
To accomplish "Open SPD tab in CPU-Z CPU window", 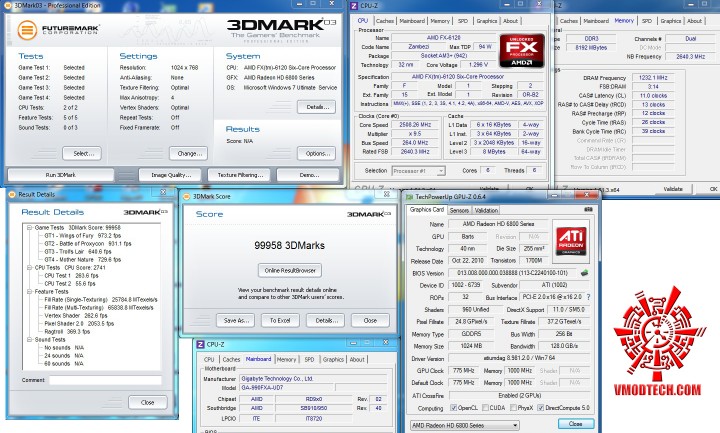I will 463,21.
